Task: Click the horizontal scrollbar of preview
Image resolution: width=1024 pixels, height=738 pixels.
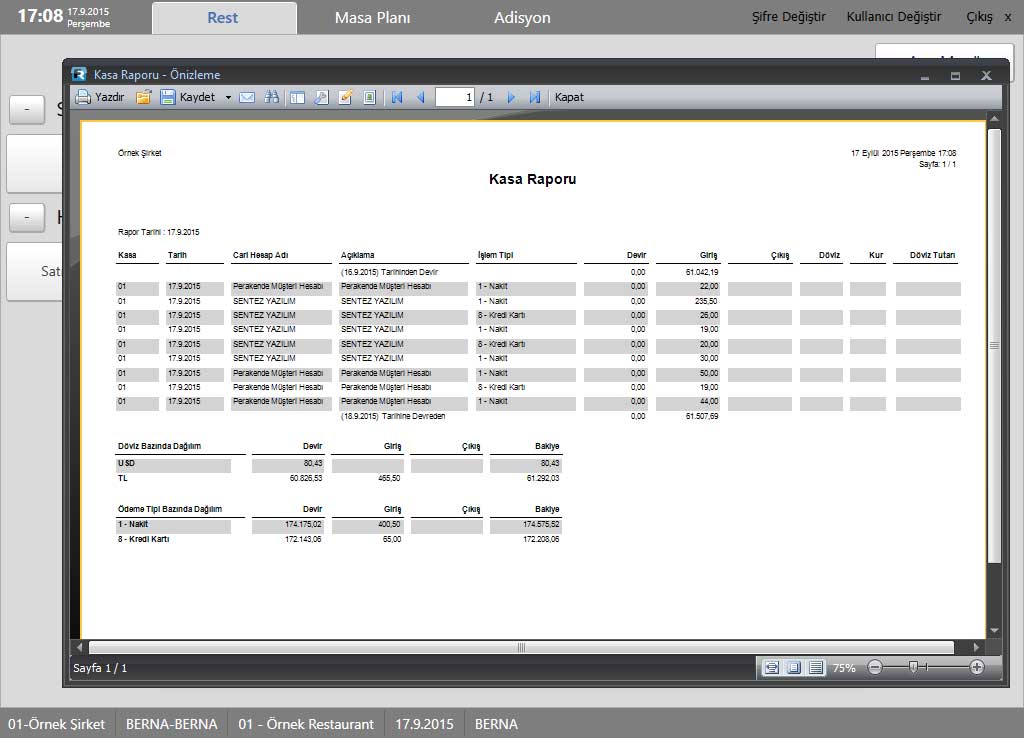Action: [x=521, y=647]
